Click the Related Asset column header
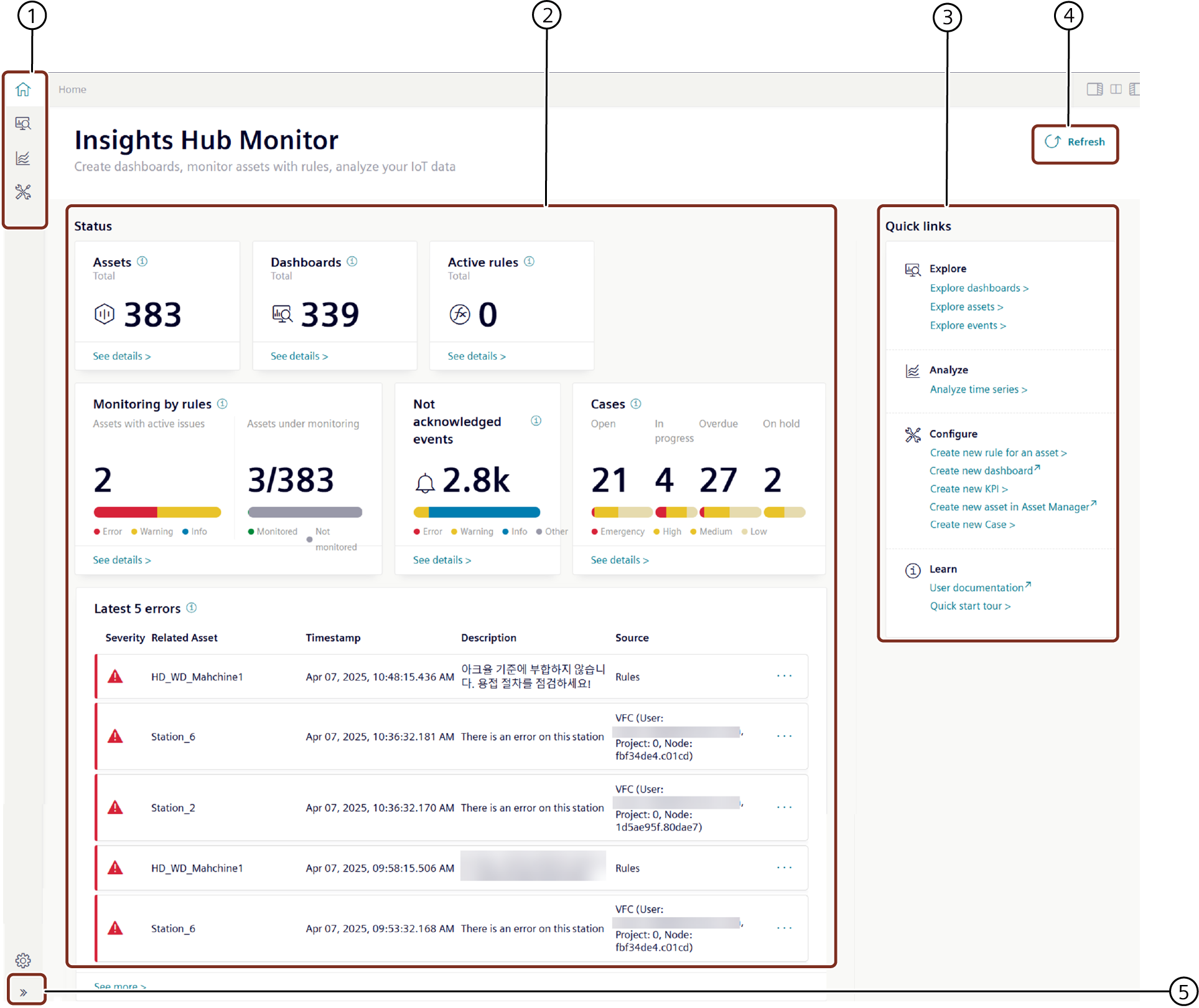The image size is (1199, 1008). tap(184, 638)
